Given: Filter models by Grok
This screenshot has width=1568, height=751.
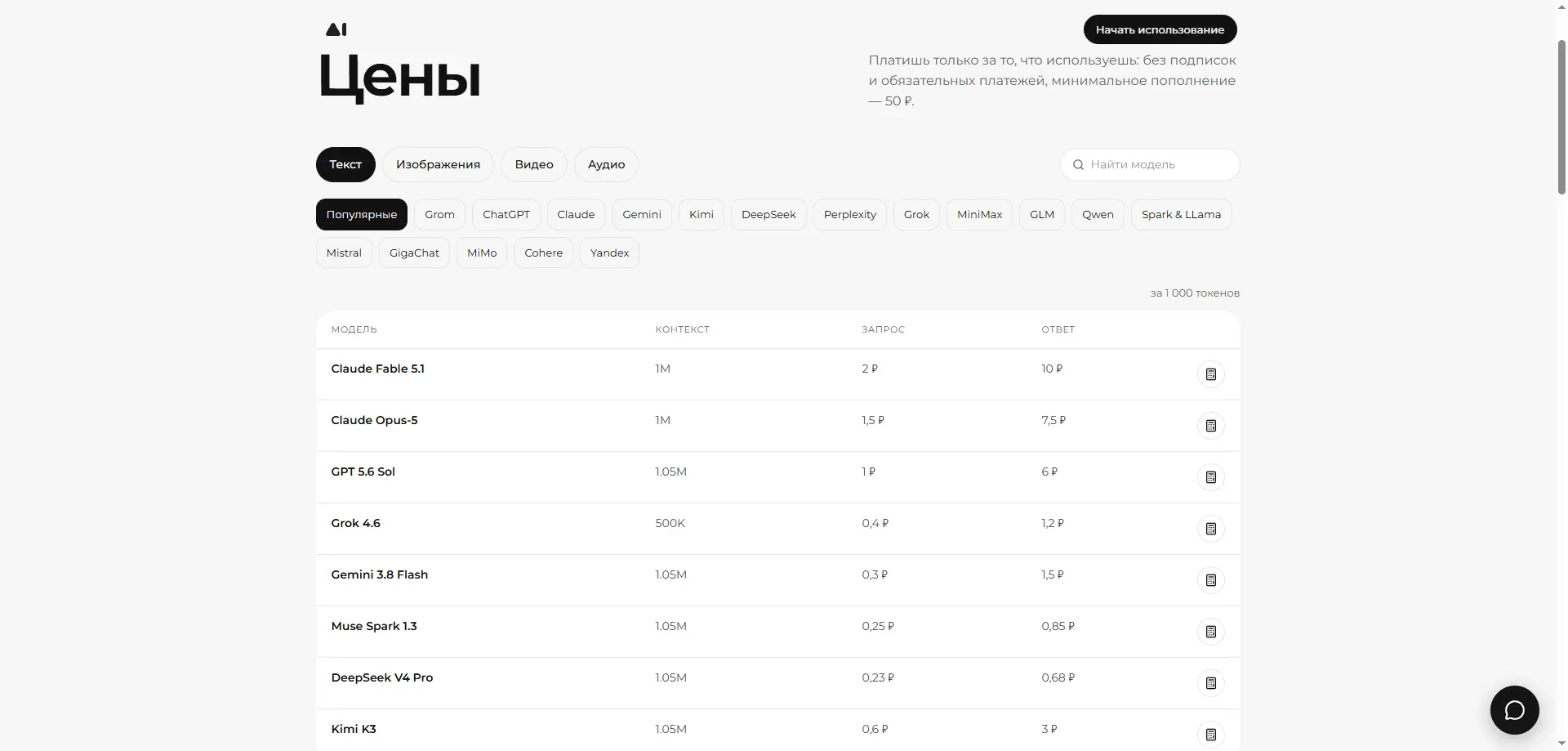Looking at the screenshot, I should pyautogui.click(x=916, y=214).
